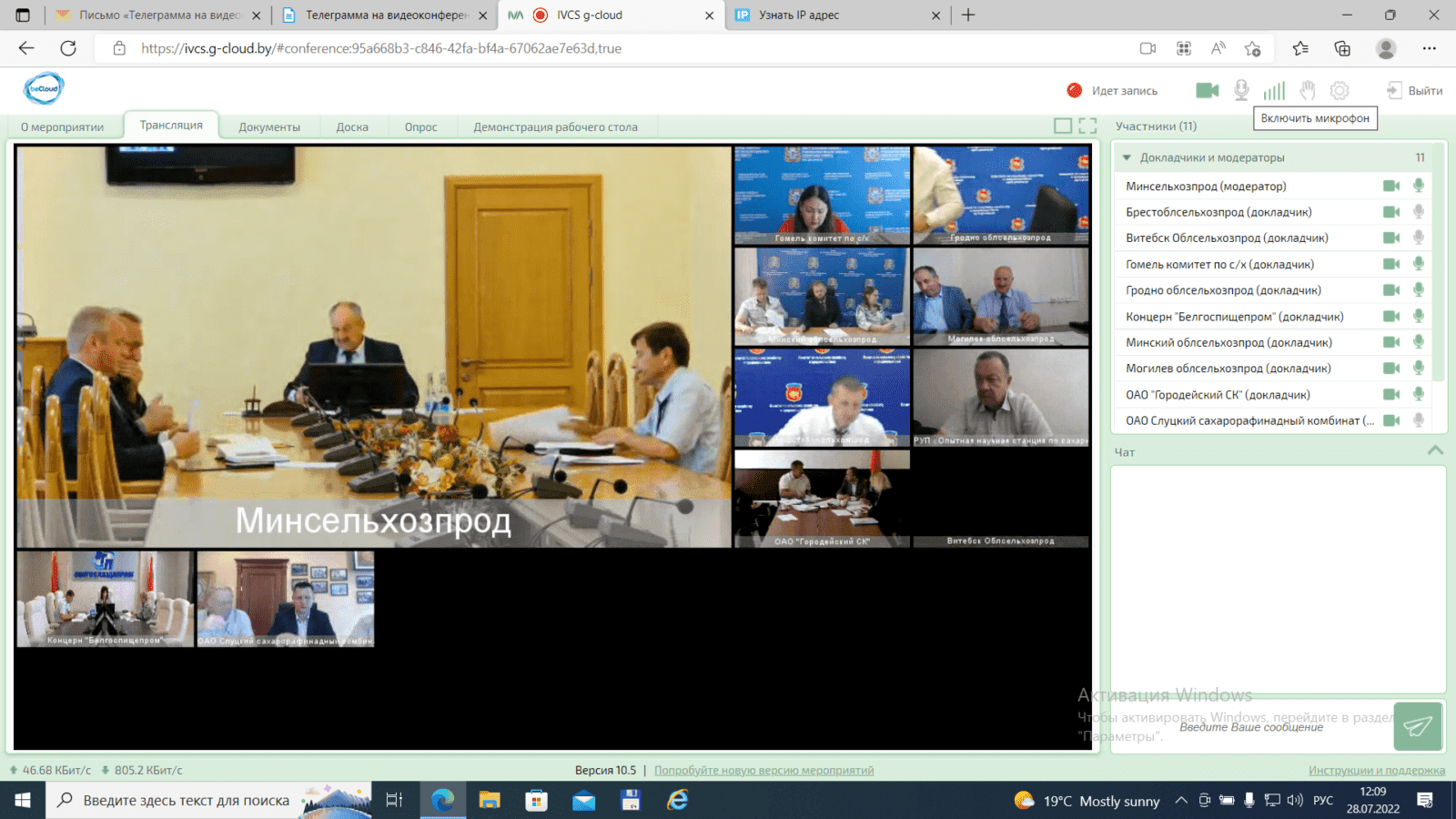Click the Выйти button to leave
The height and width of the screenshot is (819, 1456).
[1415, 90]
